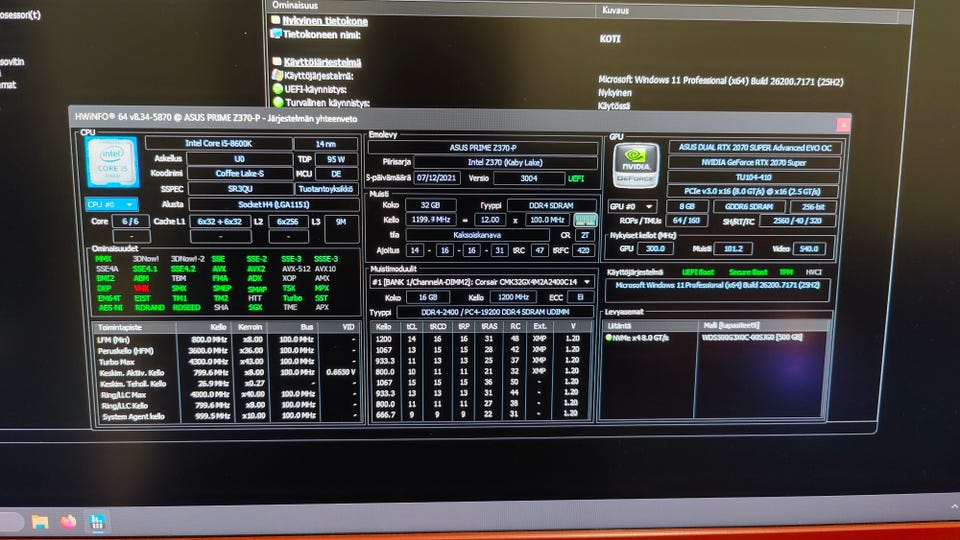This screenshot has height=540, width=960.
Task: Select the System Agent kello row
Action: (x=227, y=416)
